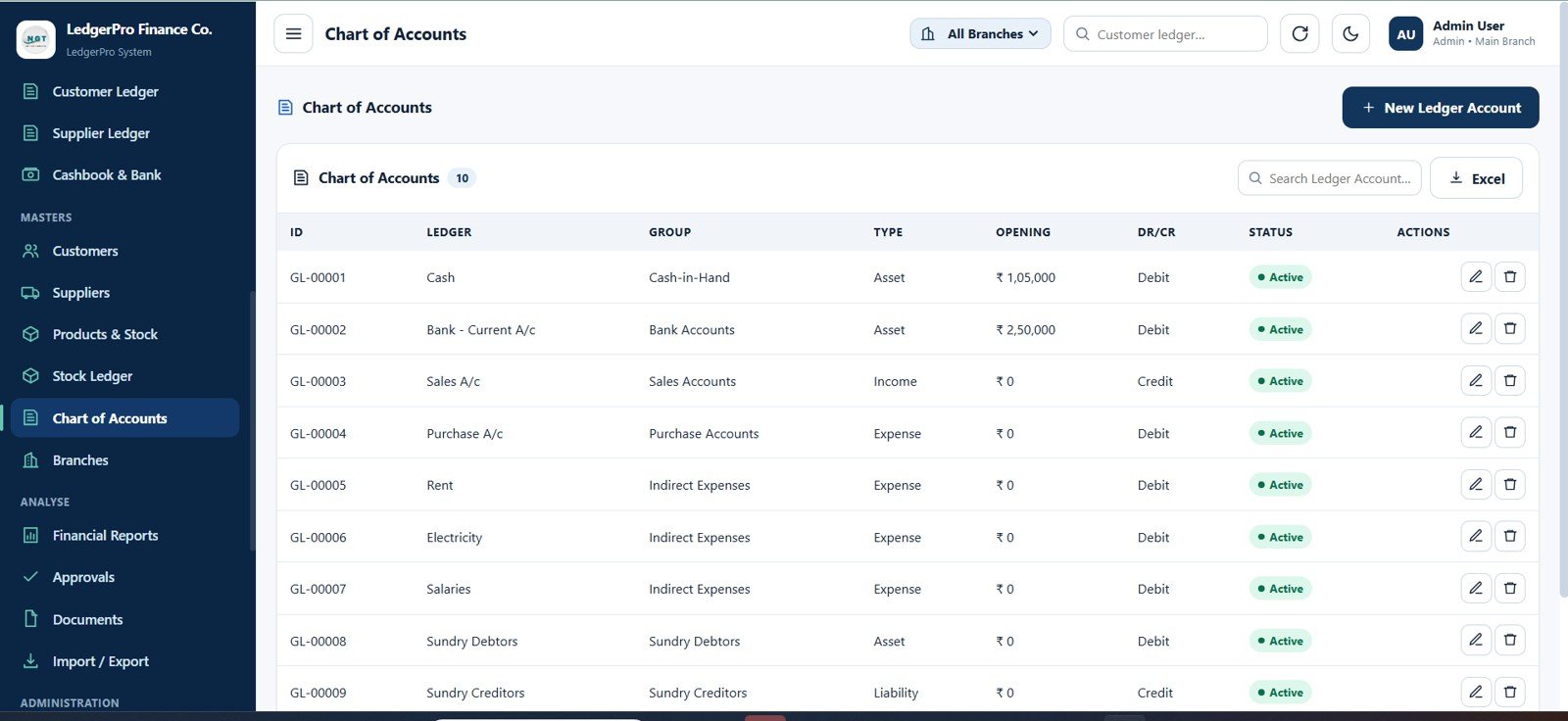
Task: Click the Active status badge for Cash
Action: pyautogui.click(x=1280, y=277)
